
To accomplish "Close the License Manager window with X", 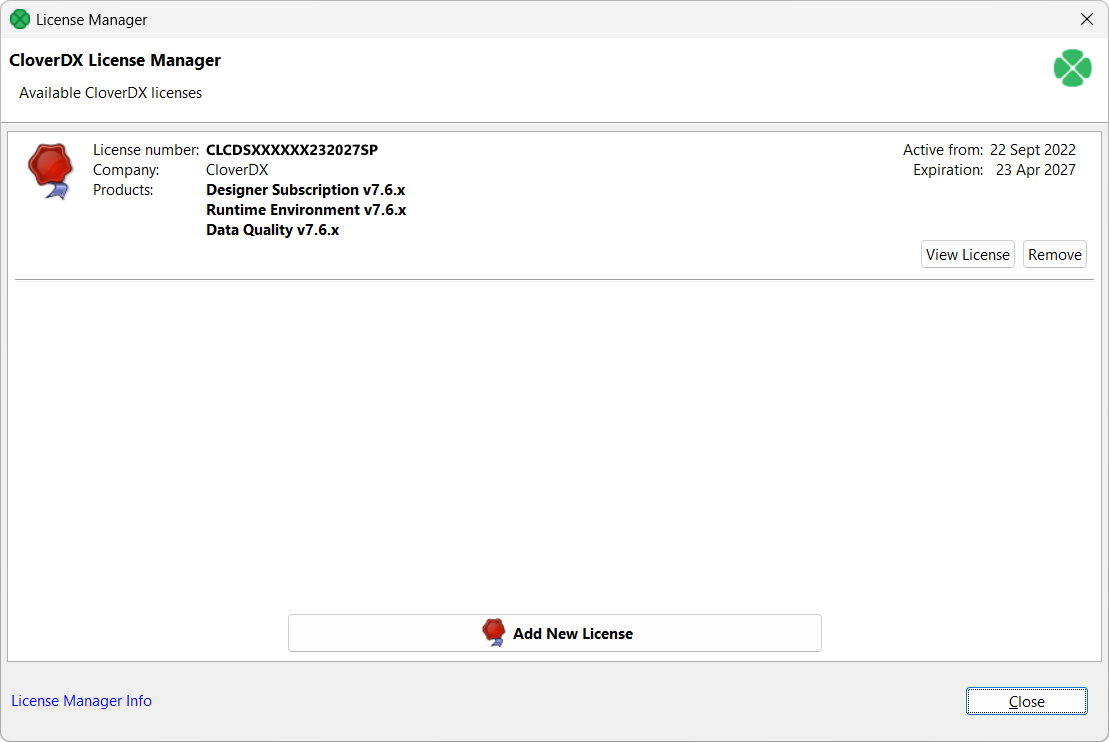I will pyautogui.click(x=1087, y=19).
